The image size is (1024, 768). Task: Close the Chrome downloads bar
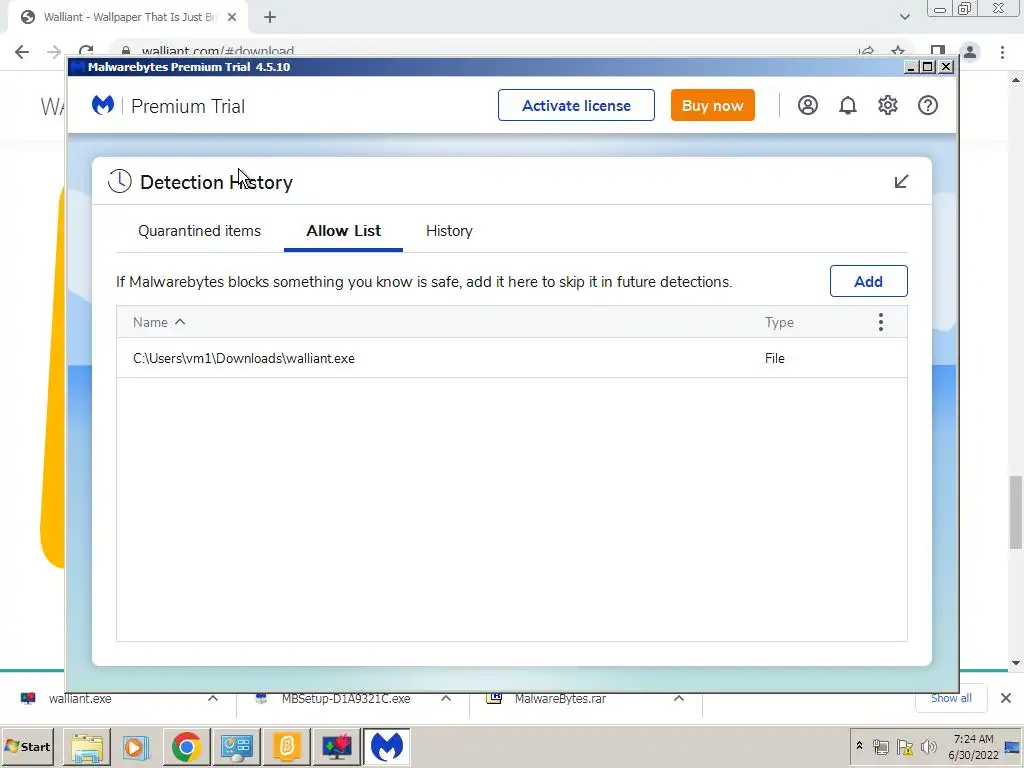click(x=1006, y=698)
